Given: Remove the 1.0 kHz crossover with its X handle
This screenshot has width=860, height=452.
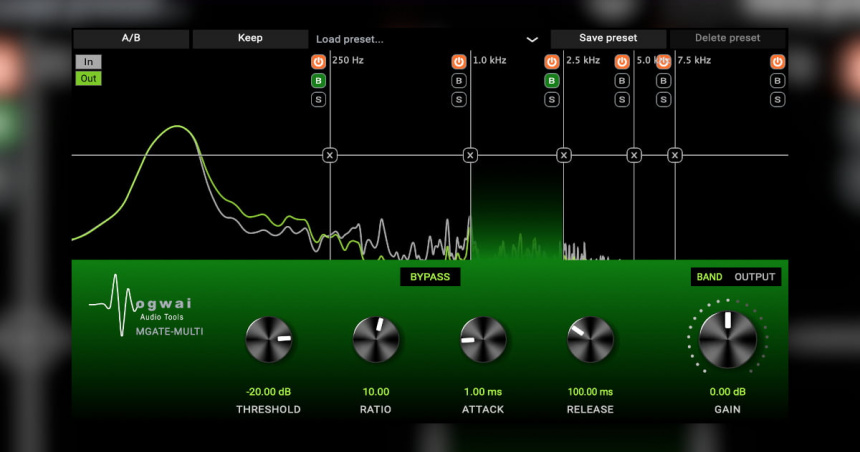Looking at the screenshot, I should tap(470, 155).
